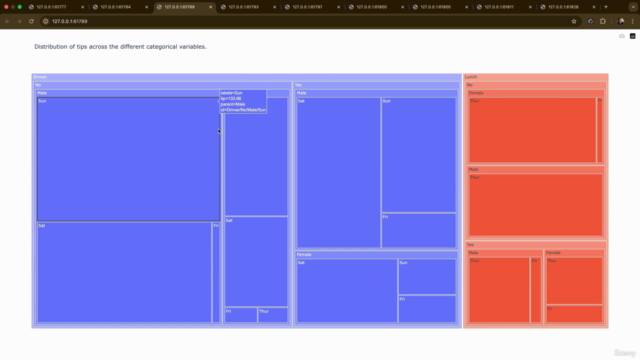The image size is (640, 360).
Task: Switch to the 127.0.0.1:61793 tab
Action: pos(248,7)
